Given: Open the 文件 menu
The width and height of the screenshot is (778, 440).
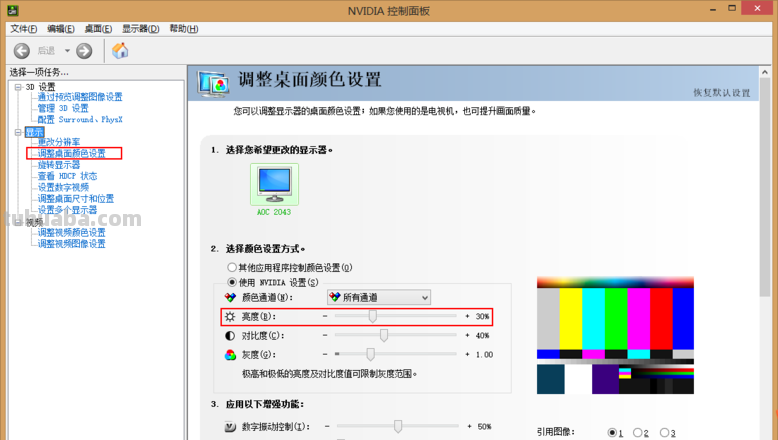Looking at the screenshot, I should [24, 28].
